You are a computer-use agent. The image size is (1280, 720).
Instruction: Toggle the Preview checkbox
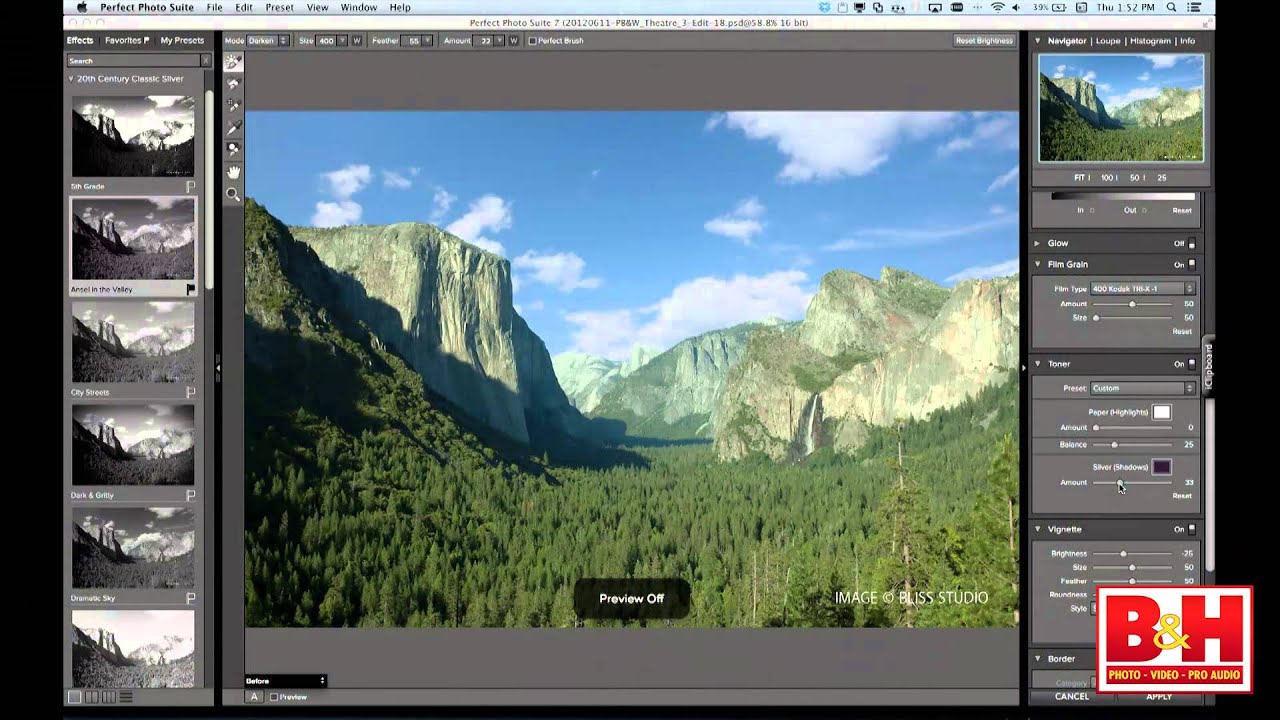(x=274, y=697)
